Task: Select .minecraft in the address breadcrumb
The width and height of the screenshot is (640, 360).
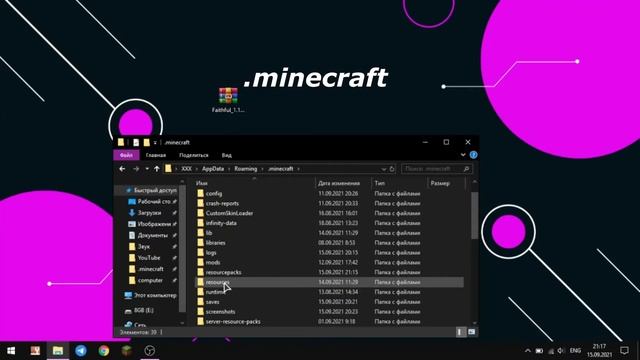Action: pyautogui.click(x=280, y=169)
